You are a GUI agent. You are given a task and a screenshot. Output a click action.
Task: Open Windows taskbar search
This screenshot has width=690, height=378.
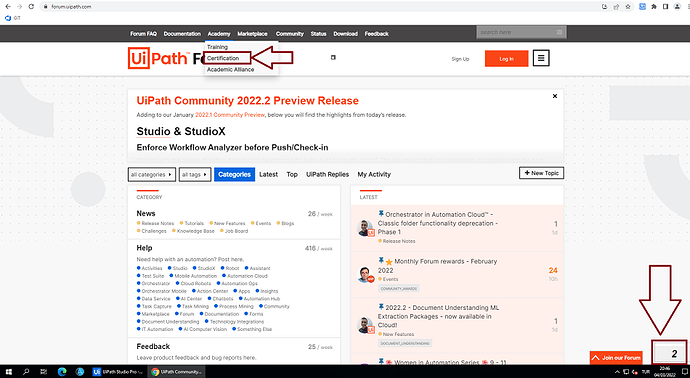[x=26, y=372]
